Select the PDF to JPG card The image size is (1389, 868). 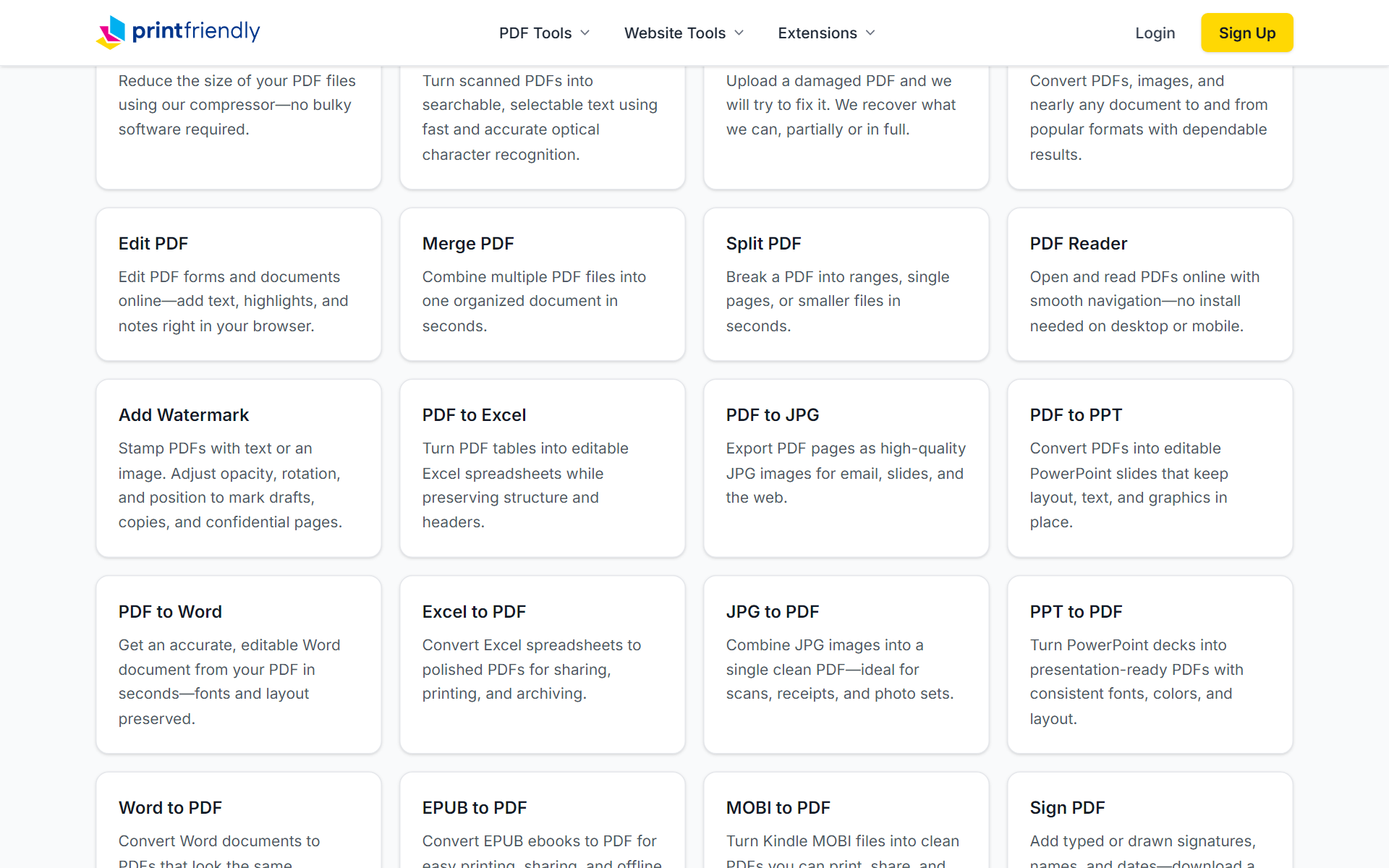click(x=846, y=468)
